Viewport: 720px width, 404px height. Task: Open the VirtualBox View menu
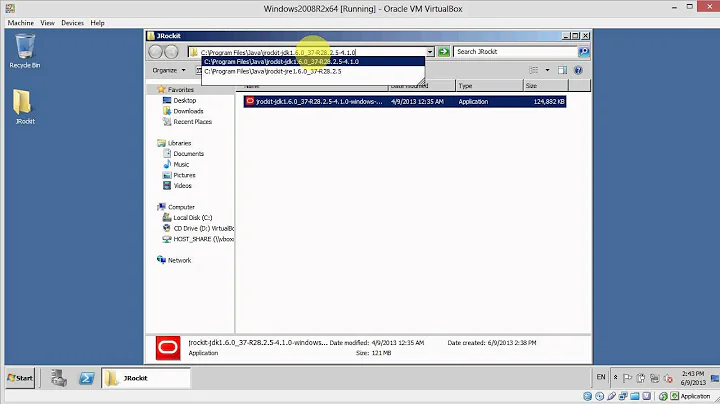tap(47, 22)
